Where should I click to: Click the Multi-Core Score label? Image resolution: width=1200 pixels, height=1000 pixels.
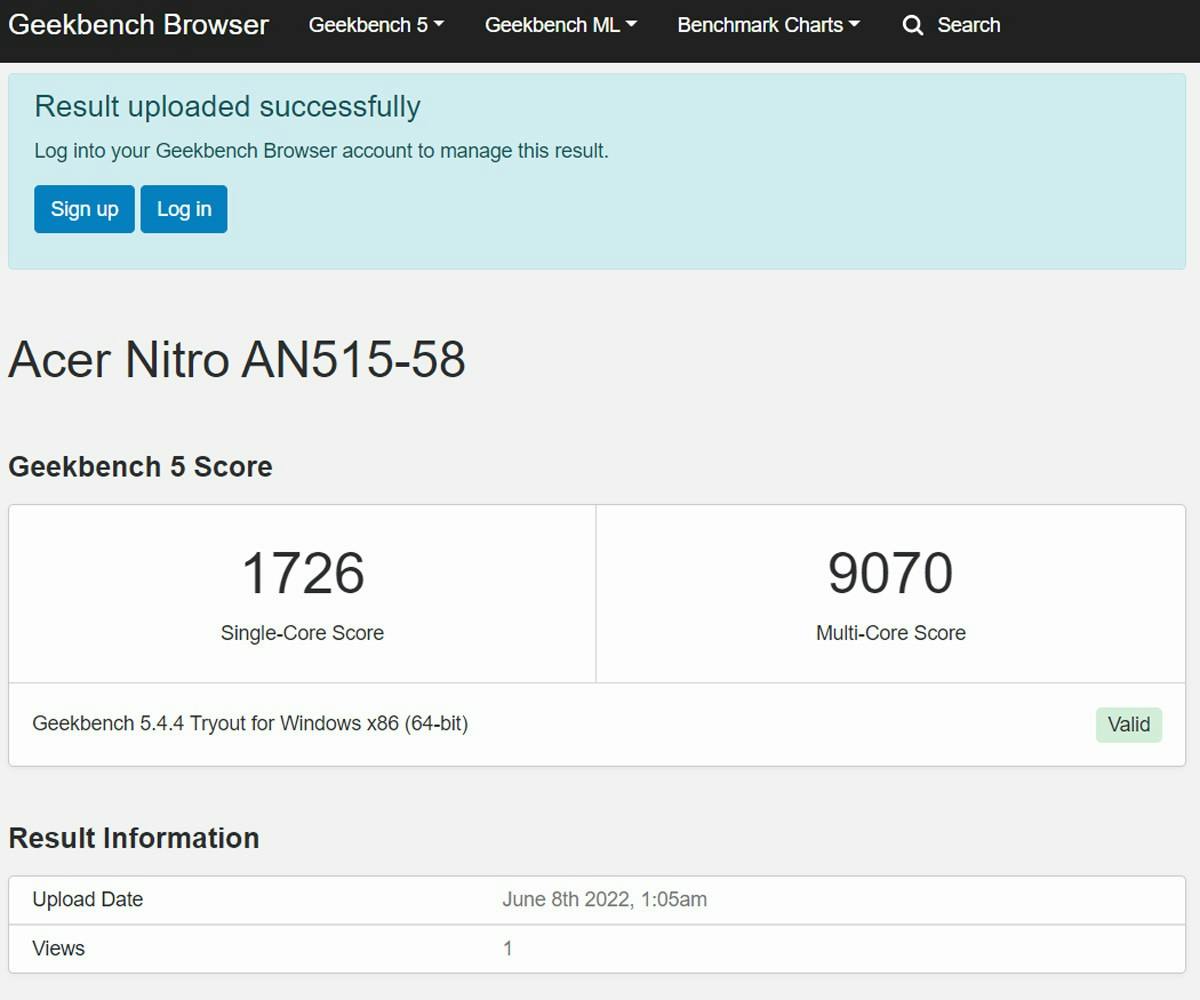tap(890, 633)
